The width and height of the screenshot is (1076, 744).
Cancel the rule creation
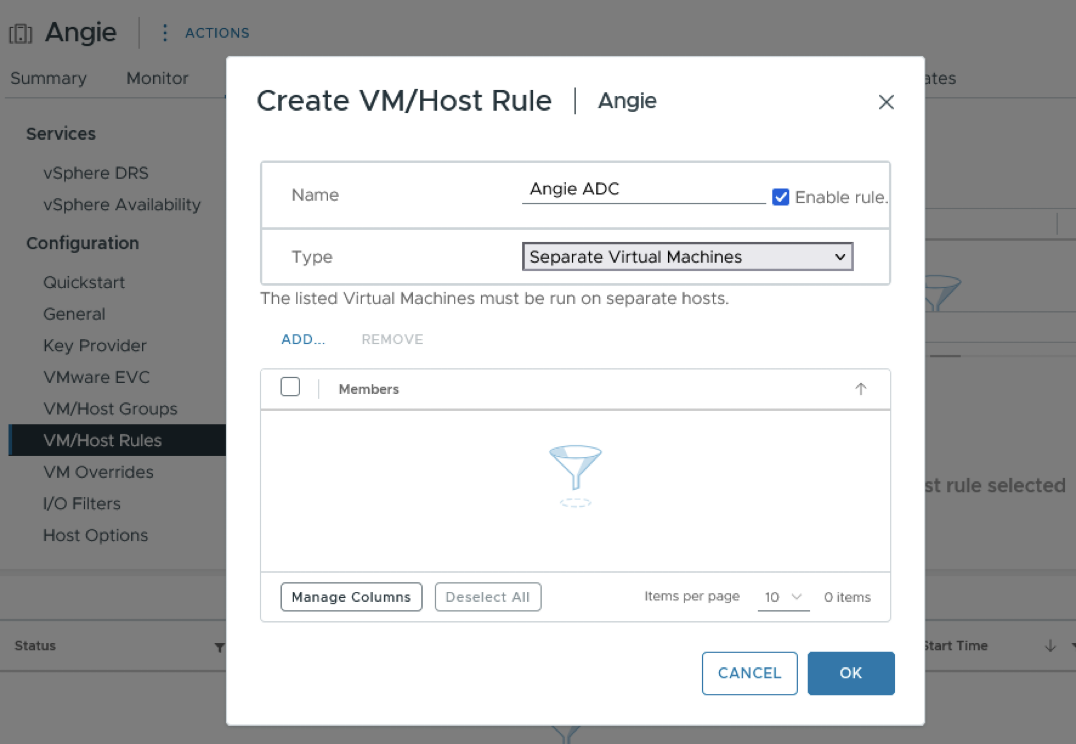[x=749, y=673]
